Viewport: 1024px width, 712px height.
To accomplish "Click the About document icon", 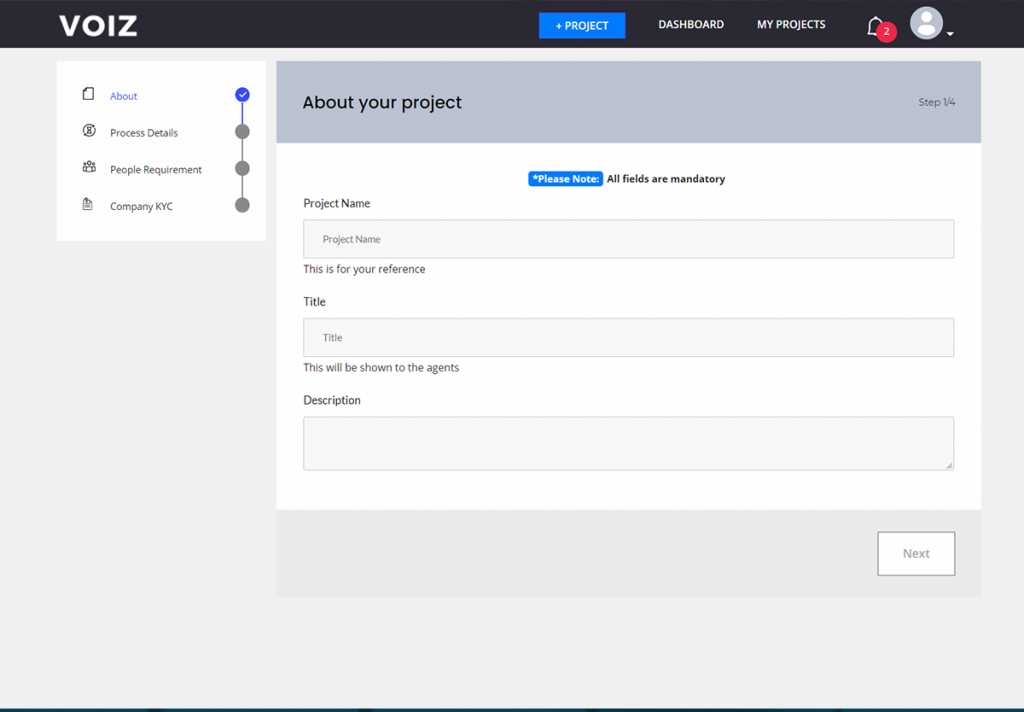I will tap(88, 94).
